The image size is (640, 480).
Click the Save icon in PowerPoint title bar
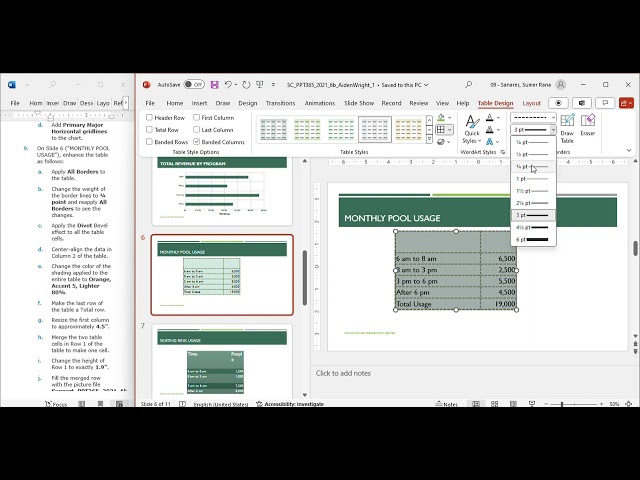click(x=214, y=85)
